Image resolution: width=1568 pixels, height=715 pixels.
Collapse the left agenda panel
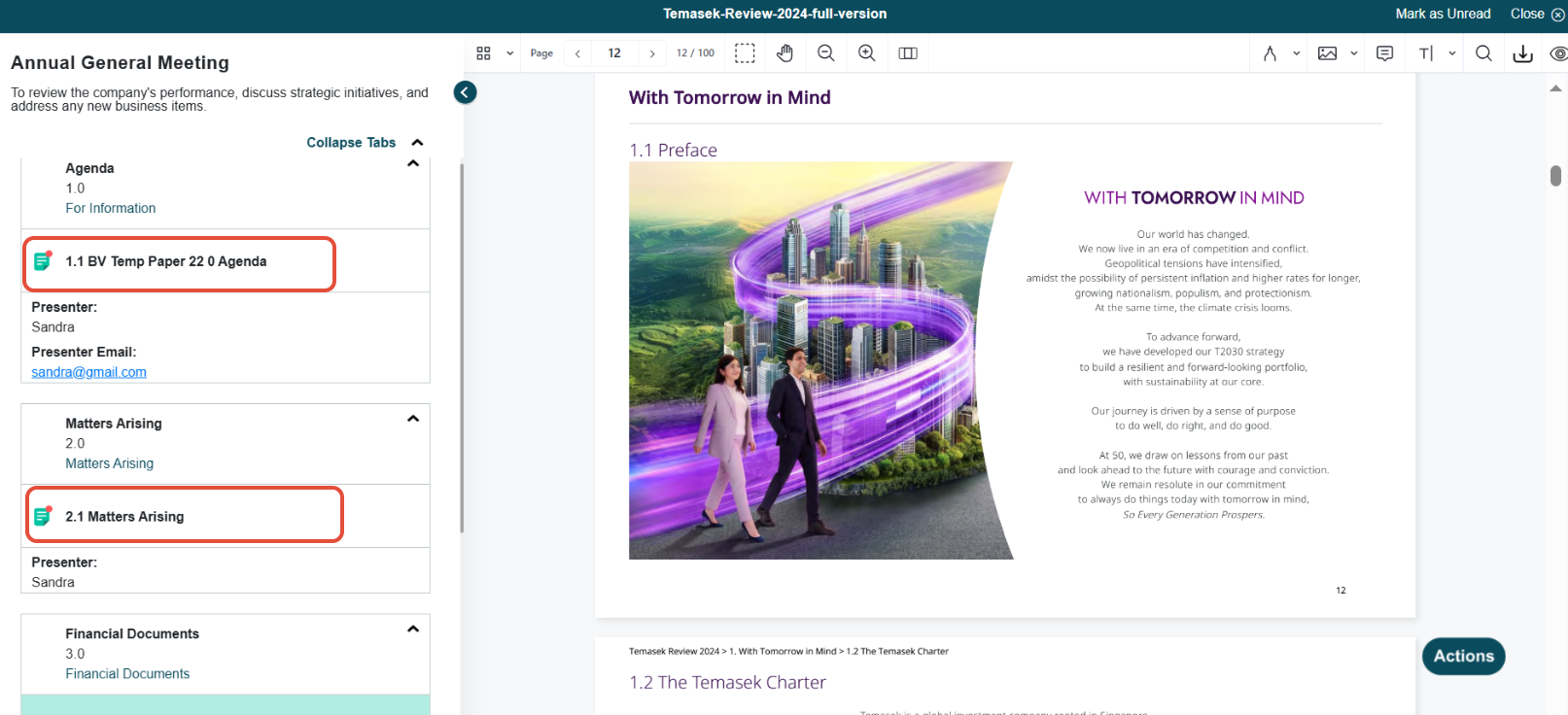point(465,92)
